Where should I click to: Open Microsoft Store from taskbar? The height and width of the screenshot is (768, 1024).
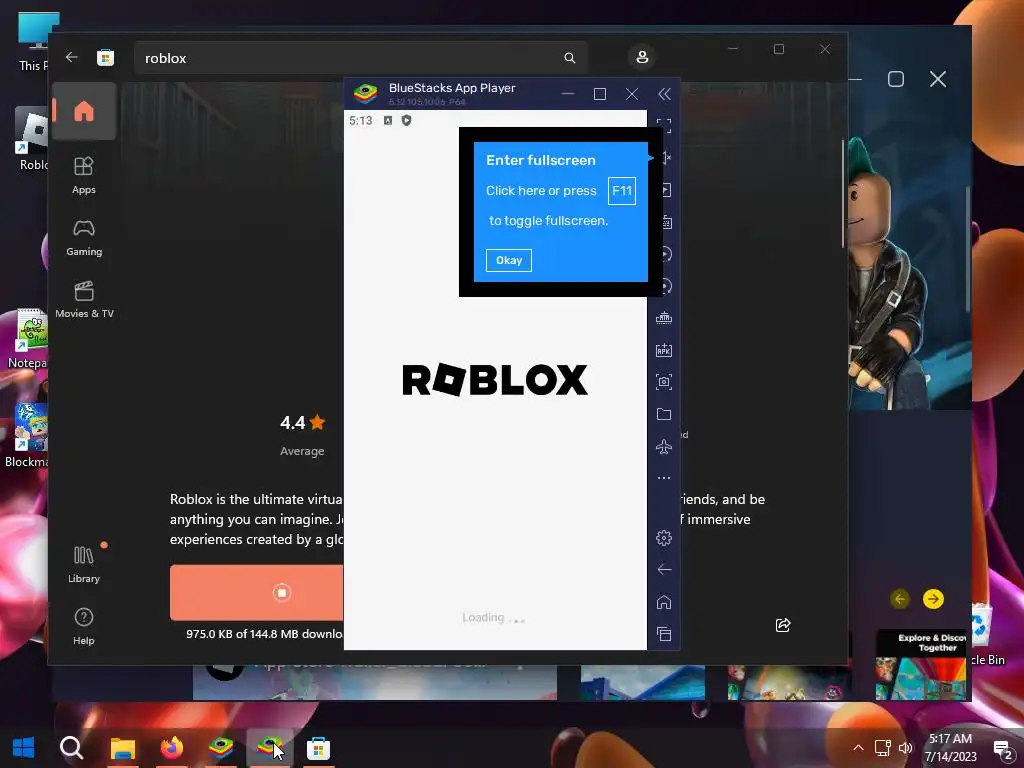tap(318, 748)
